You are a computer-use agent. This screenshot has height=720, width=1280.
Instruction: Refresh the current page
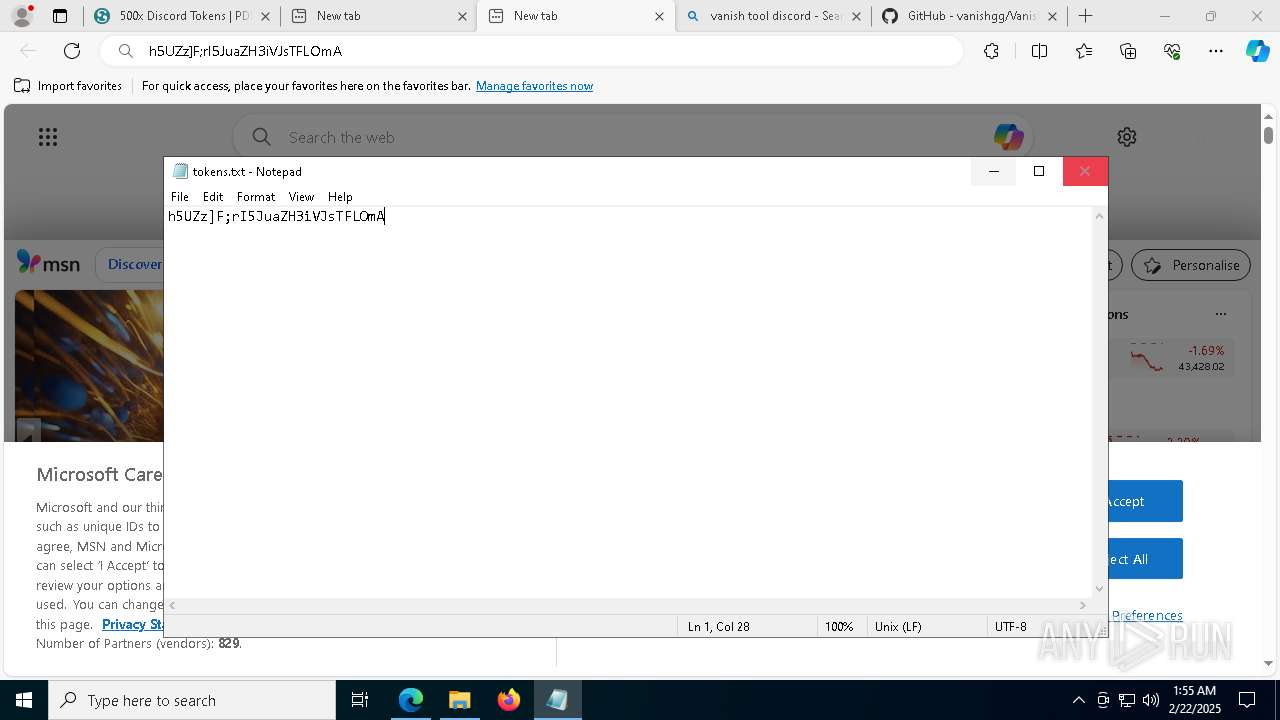[72, 51]
